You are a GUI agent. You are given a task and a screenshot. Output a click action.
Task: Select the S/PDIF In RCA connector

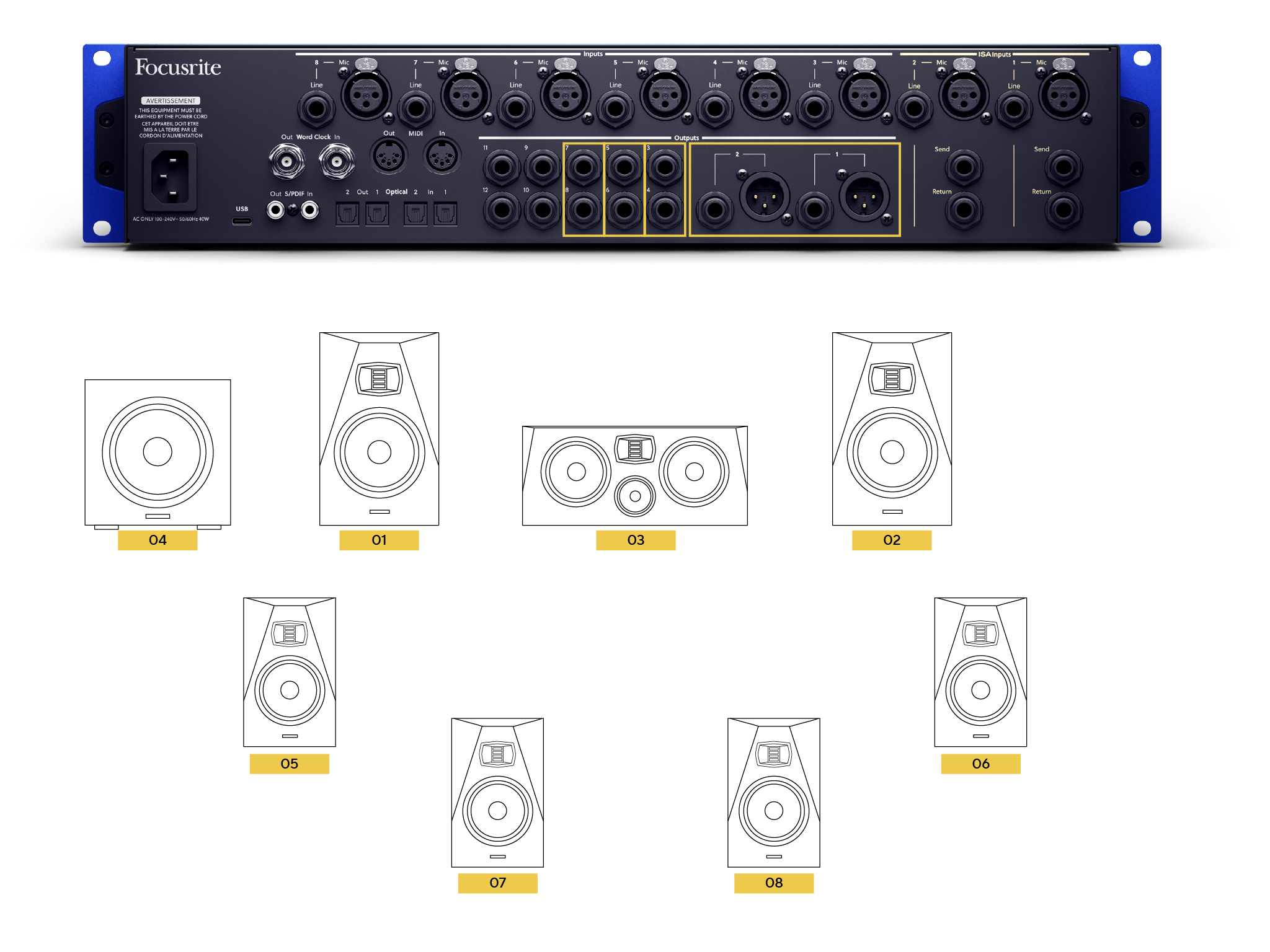pyautogui.click(x=309, y=211)
